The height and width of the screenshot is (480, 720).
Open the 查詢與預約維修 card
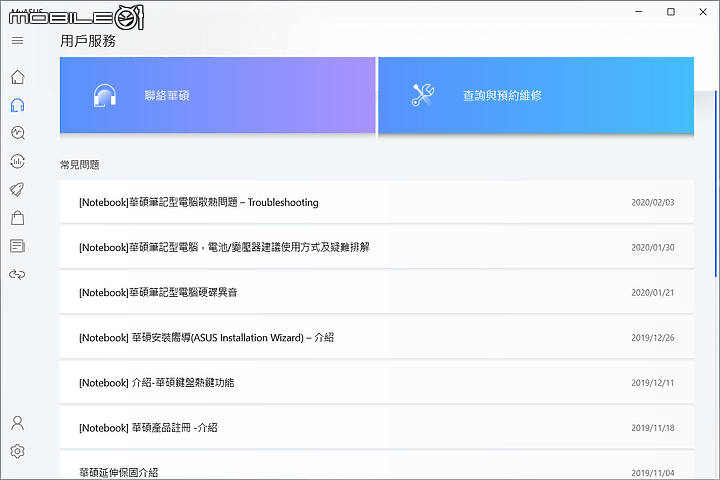[x=536, y=95]
